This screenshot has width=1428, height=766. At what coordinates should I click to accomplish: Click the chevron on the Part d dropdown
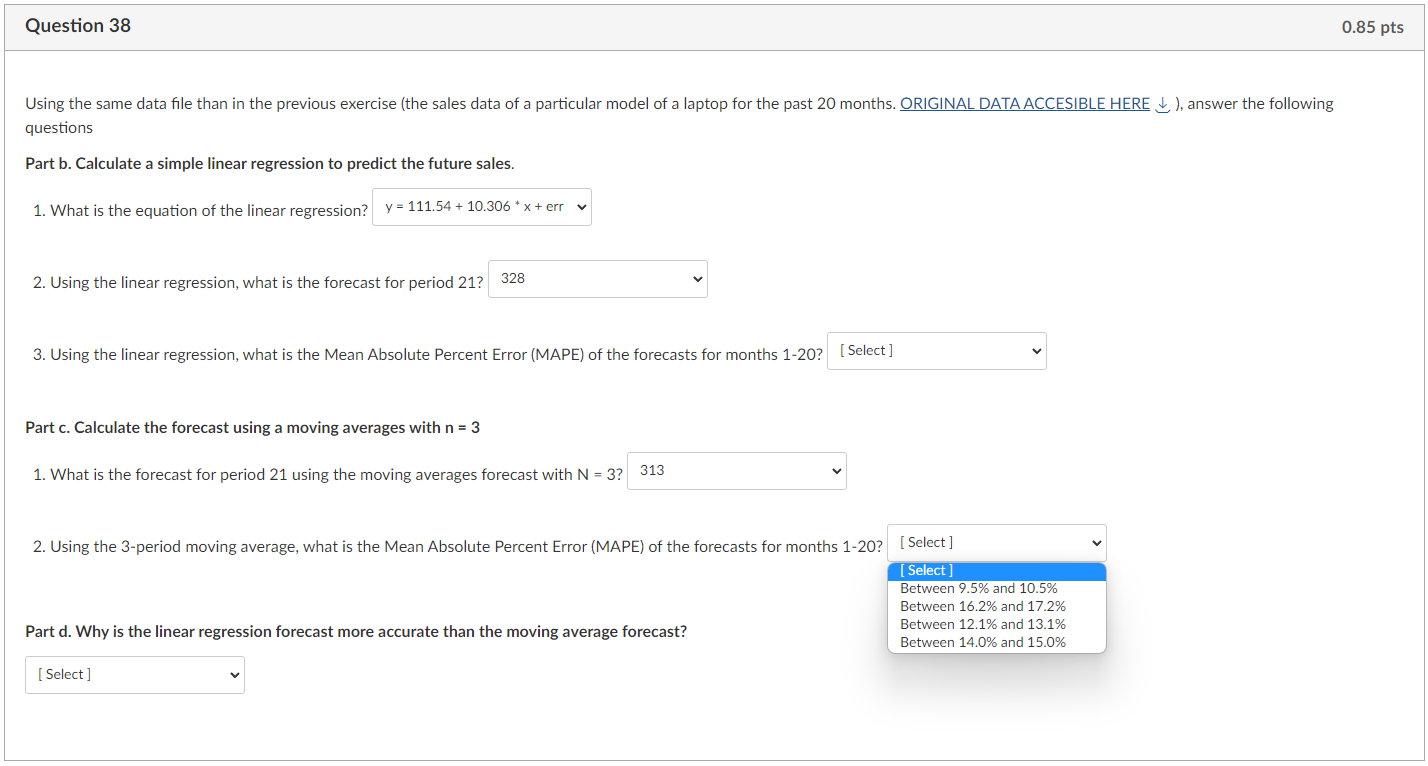(231, 674)
